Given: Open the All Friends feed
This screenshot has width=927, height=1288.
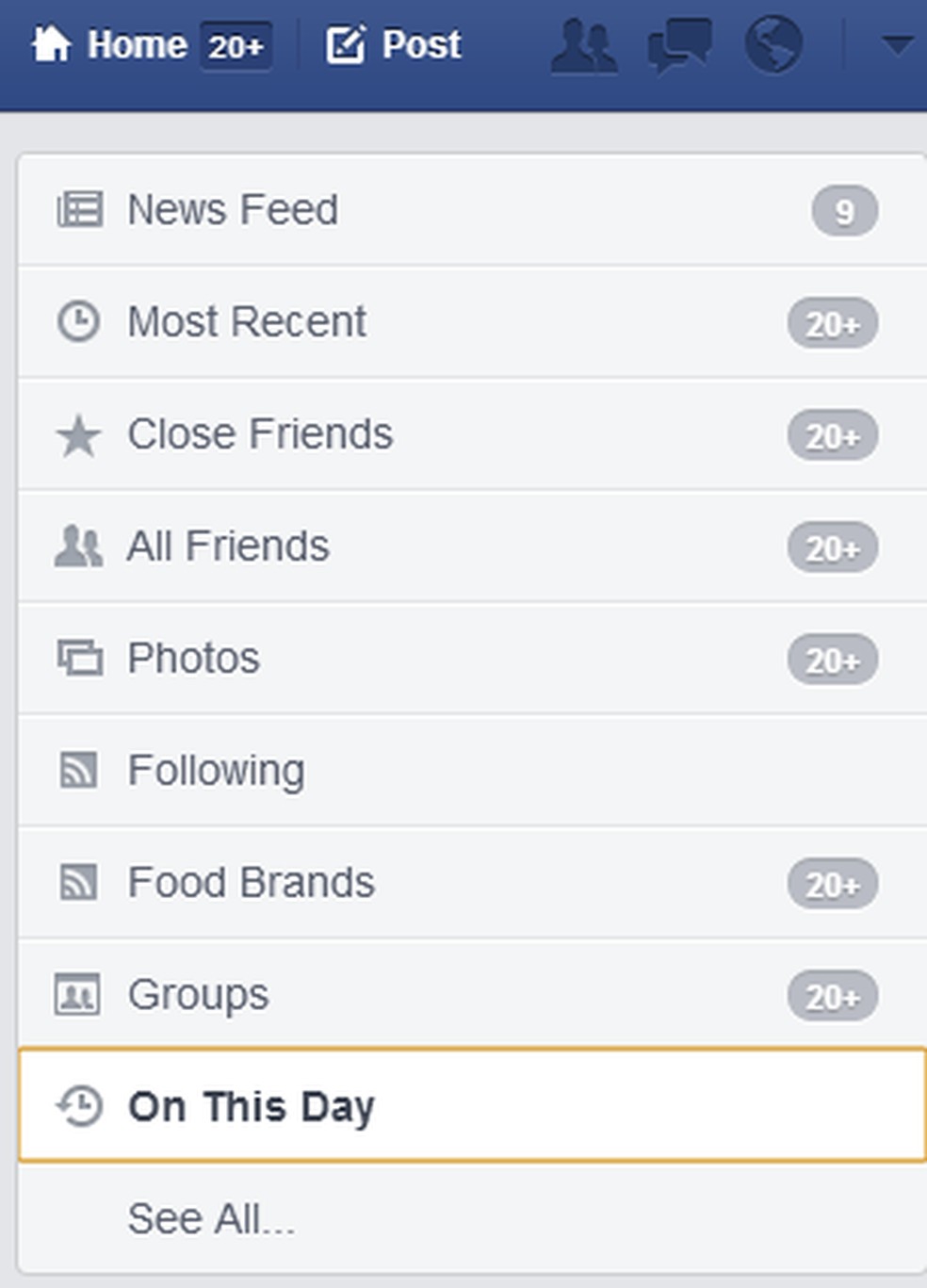Looking at the screenshot, I should point(228,546).
